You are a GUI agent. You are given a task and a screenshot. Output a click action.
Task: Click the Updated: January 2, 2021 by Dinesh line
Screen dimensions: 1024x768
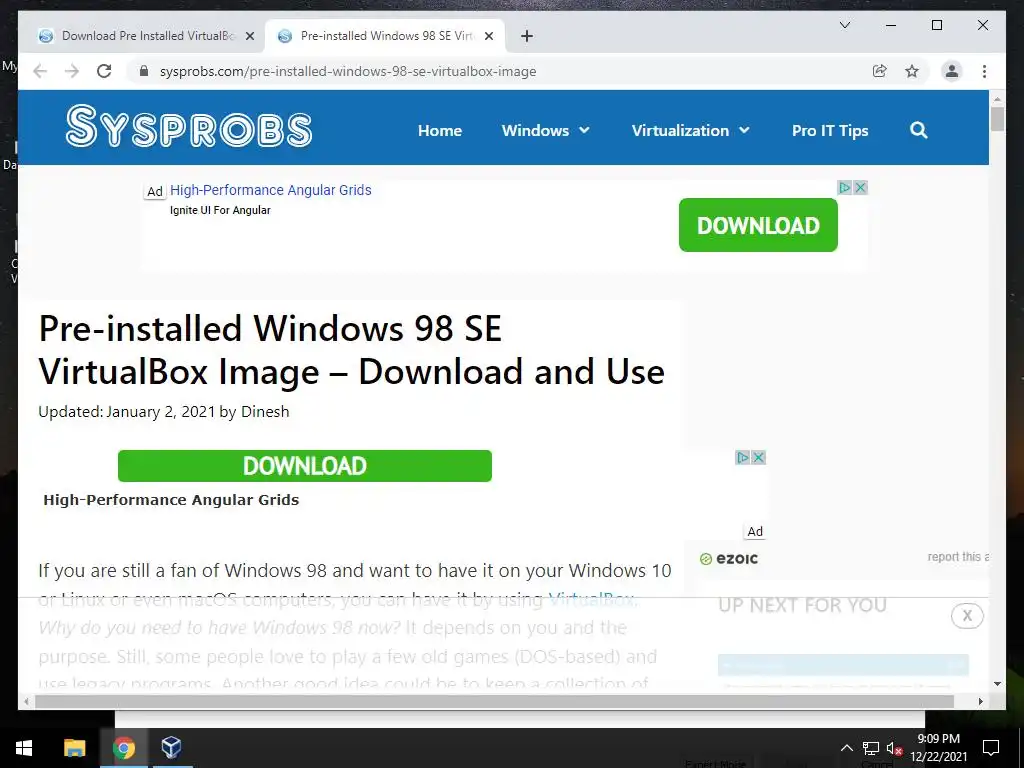tap(164, 412)
